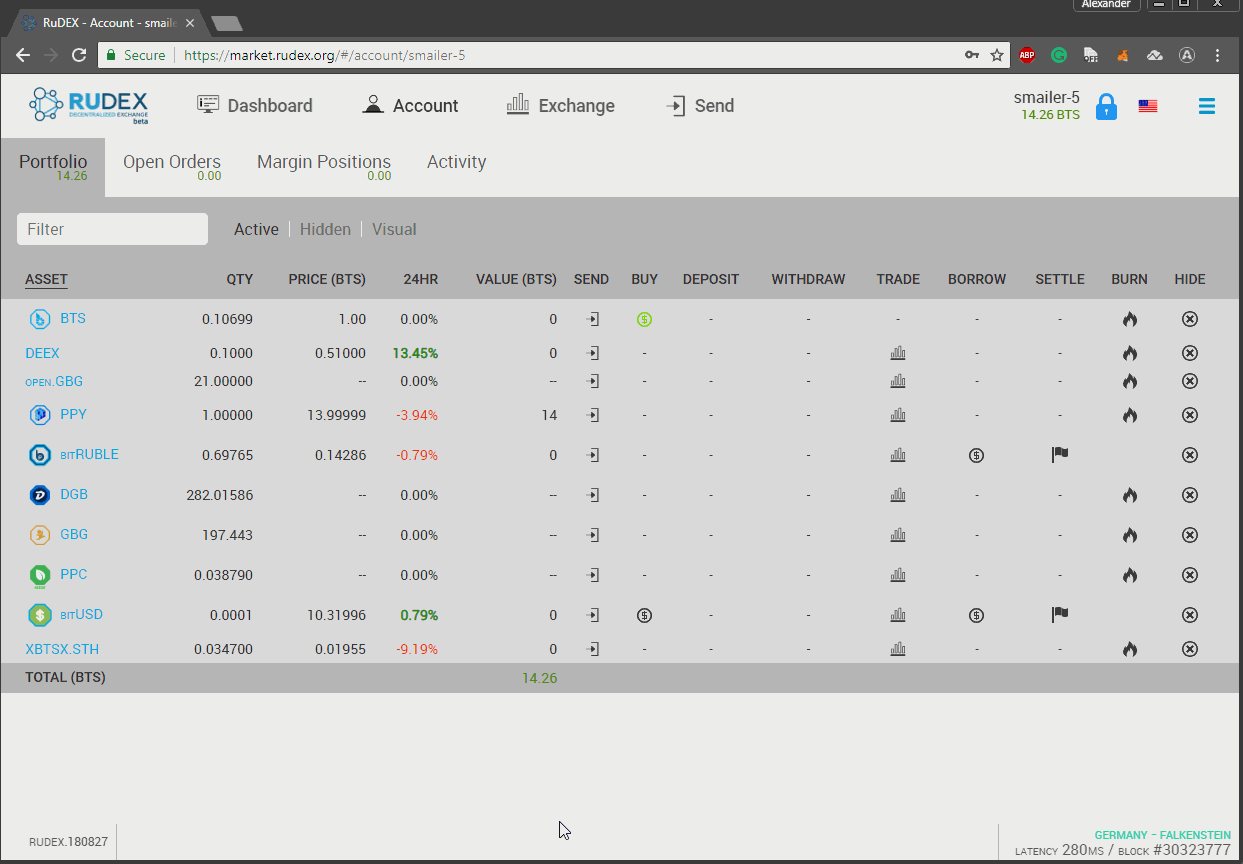
Task: Click the borrow icon for bitUSD
Action: [976, 615]
